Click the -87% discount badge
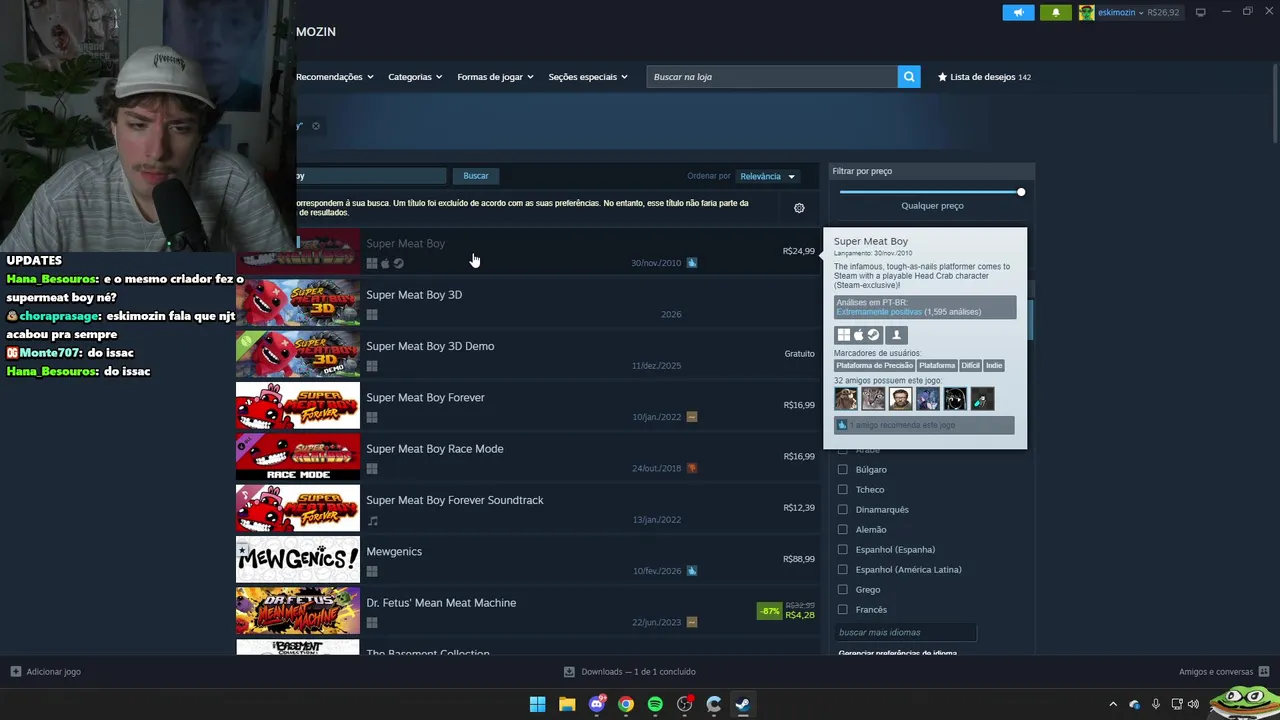The height and width of the screenshot is (720, 1280). [x=769, y=611]
